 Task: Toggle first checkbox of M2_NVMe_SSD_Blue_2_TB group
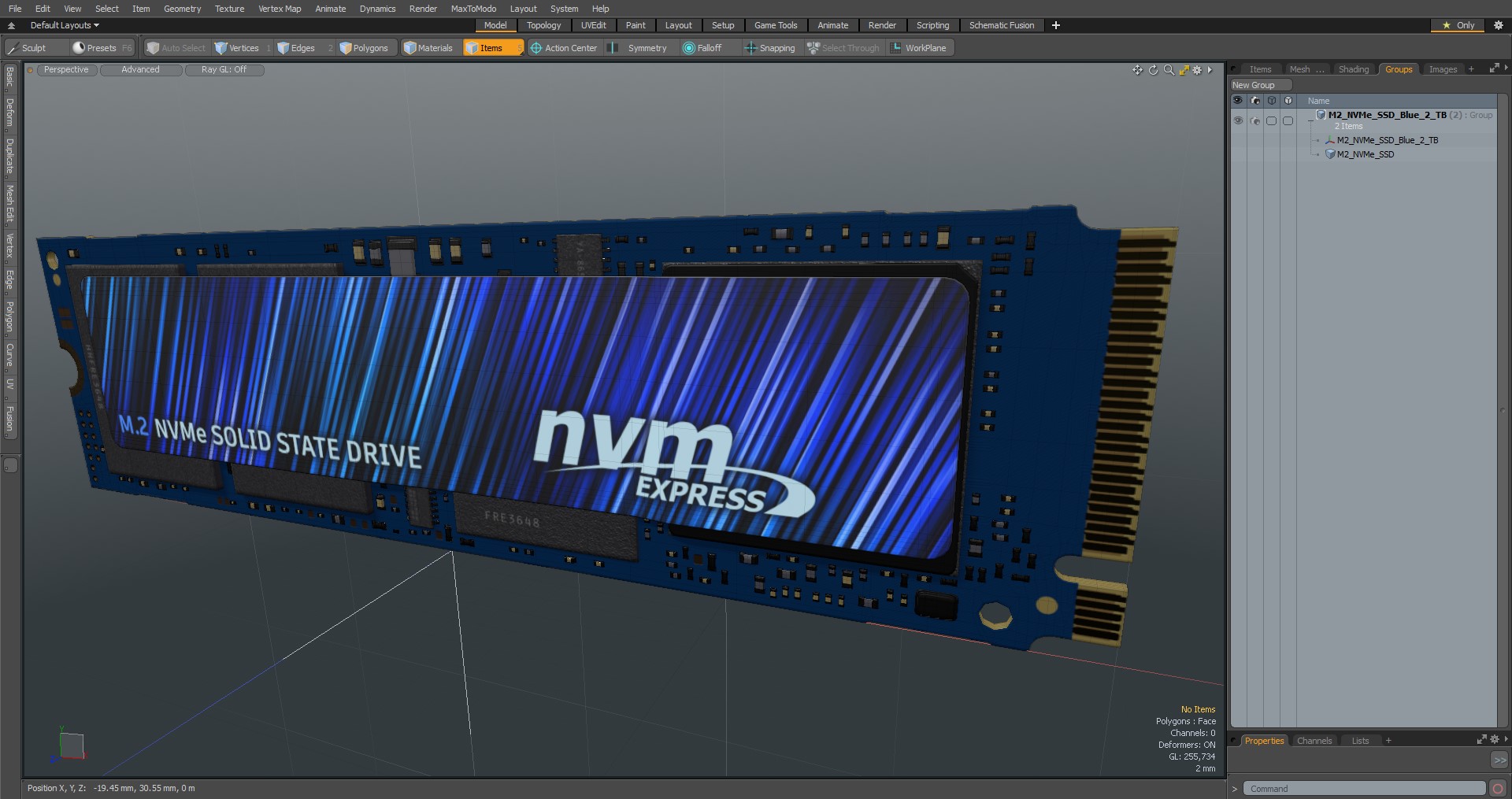pos(1272,120)
